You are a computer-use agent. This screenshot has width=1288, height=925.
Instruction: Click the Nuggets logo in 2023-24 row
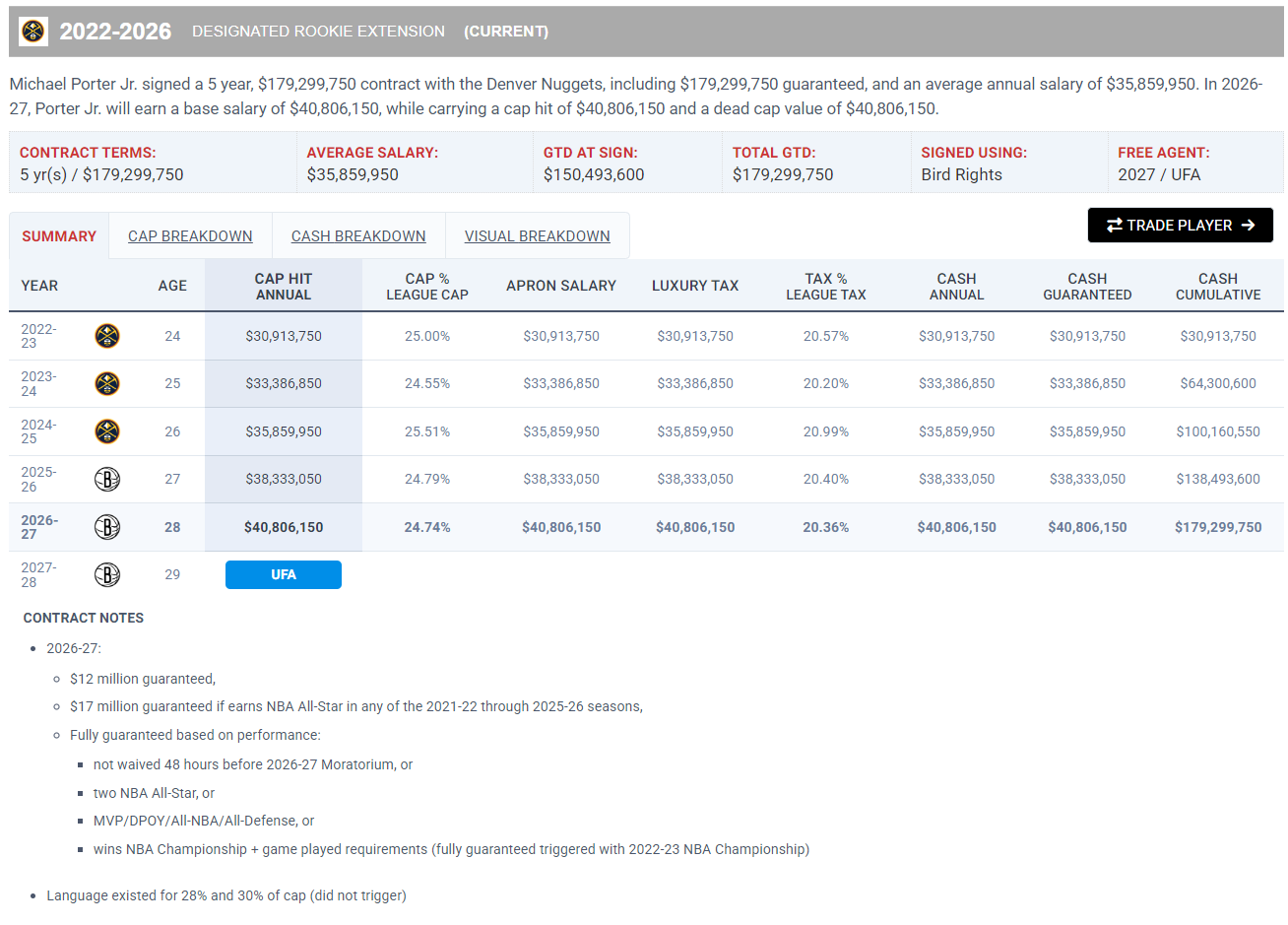(107, 383)
